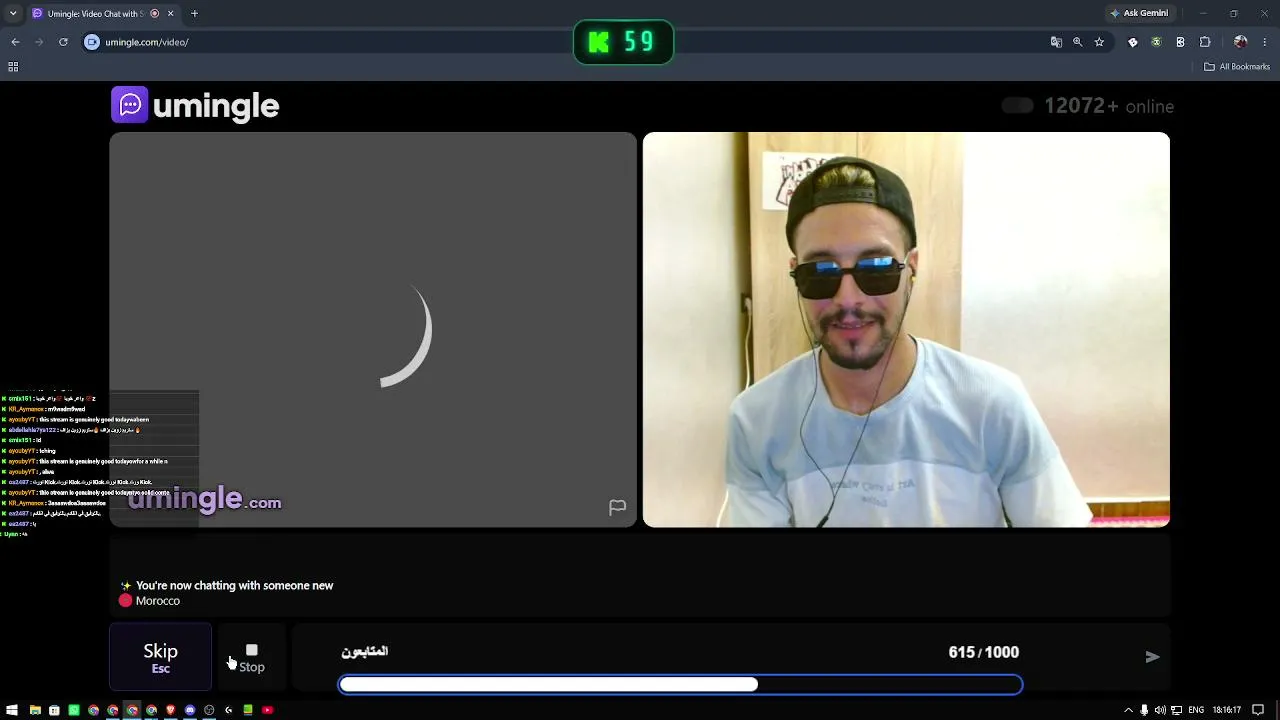This screenshot has height=720, width=1280.
Task: Open OBS Studio from the taskbar
Action: pos(209,710)
